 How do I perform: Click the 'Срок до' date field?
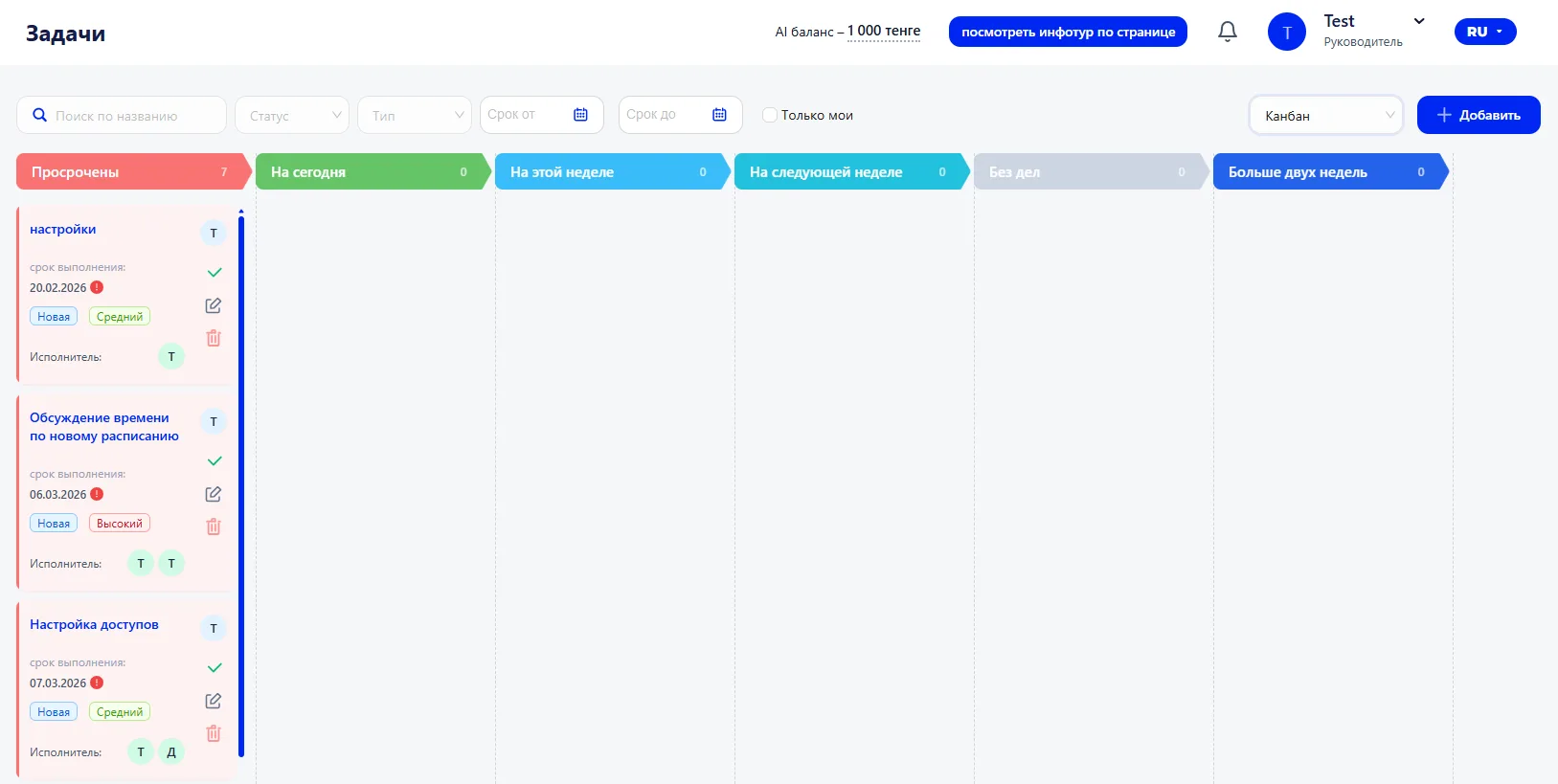[680, 115]
